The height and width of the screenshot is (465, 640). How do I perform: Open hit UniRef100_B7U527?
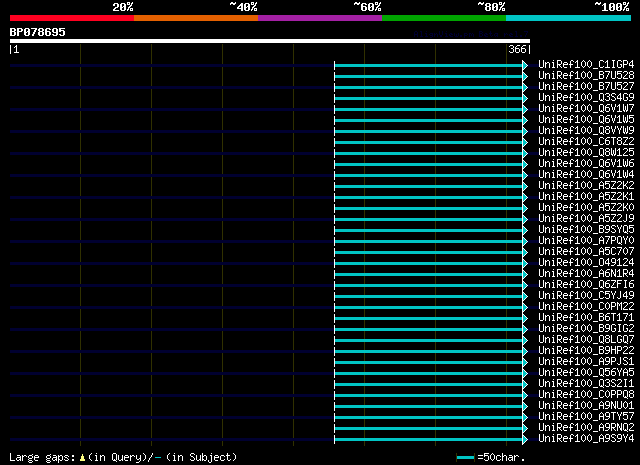click(x=586, y=87)
